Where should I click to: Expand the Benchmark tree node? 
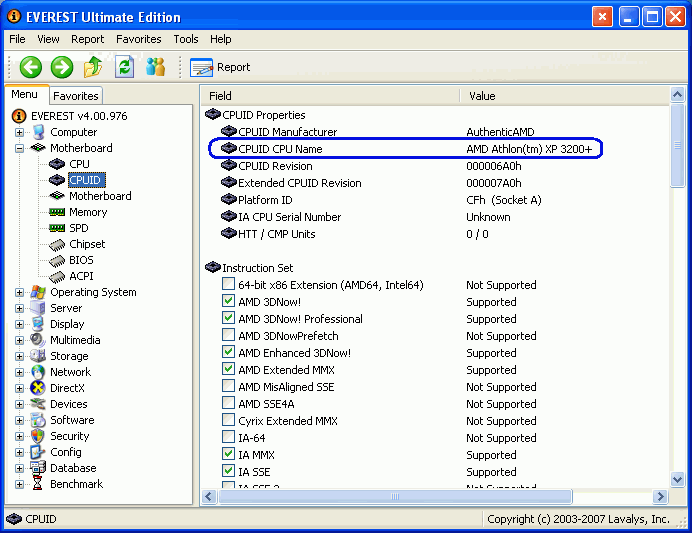coord(19,484)
